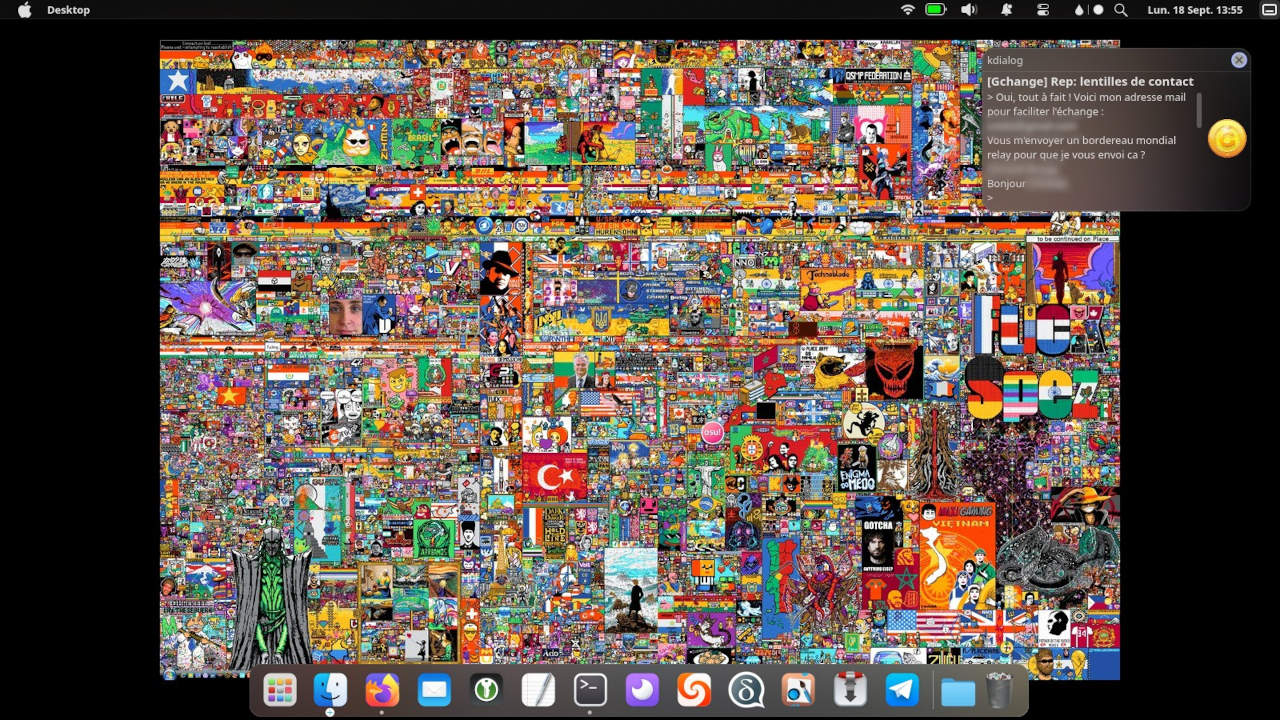Screen dimensions: 1280x720
Task: Open the volume speaker icon
Action: (x=968, y=10)
